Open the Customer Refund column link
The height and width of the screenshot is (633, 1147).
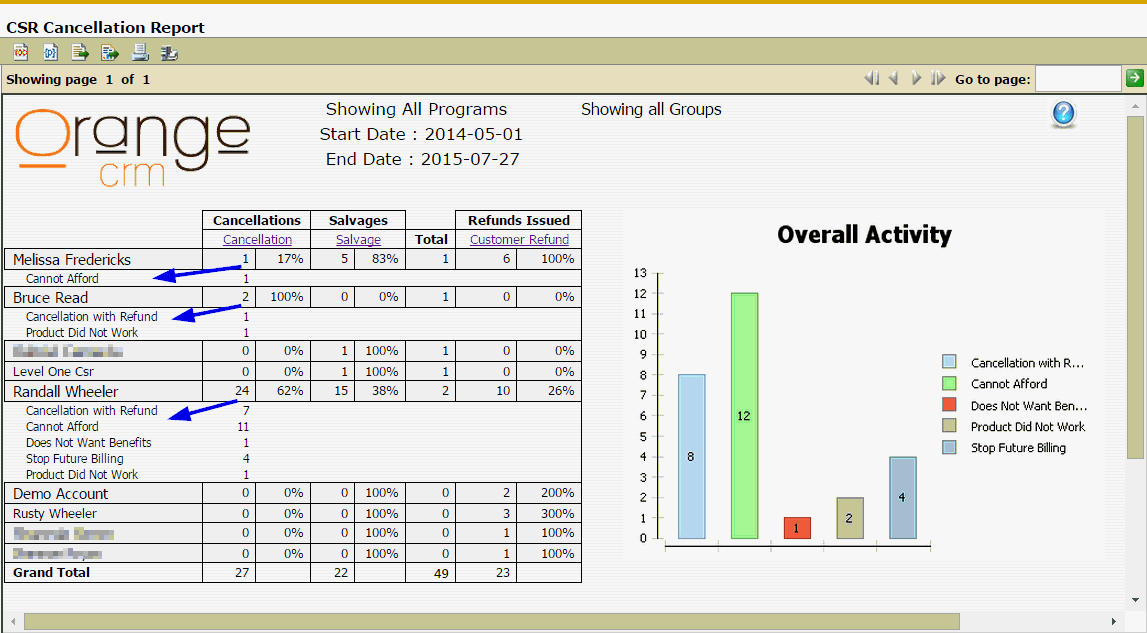[x=519, y=240]
